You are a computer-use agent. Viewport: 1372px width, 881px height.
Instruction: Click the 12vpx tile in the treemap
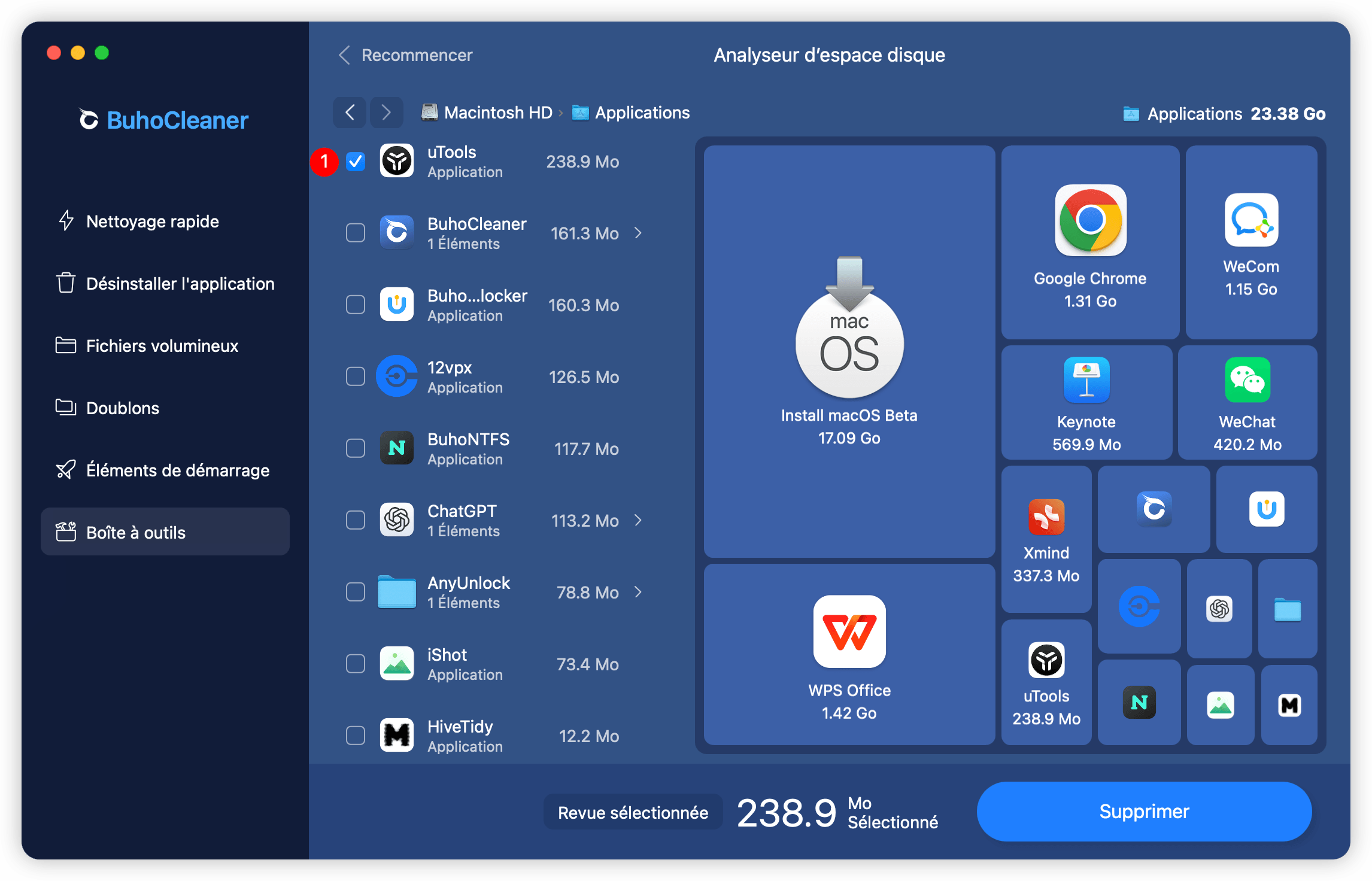tap(1139, 606)
